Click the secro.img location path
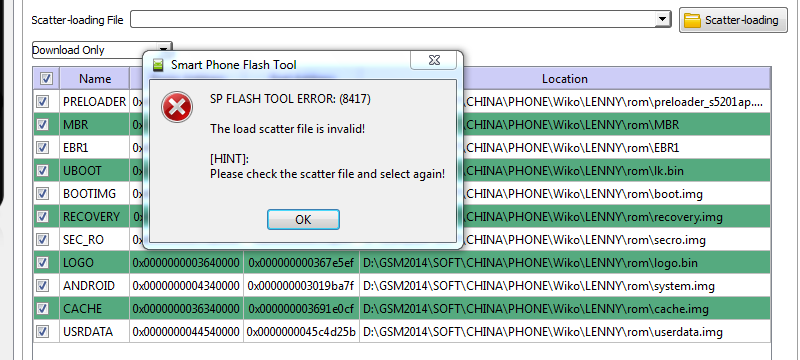The height and width of the screenshot is (360, 800). (x=584, y=240)
